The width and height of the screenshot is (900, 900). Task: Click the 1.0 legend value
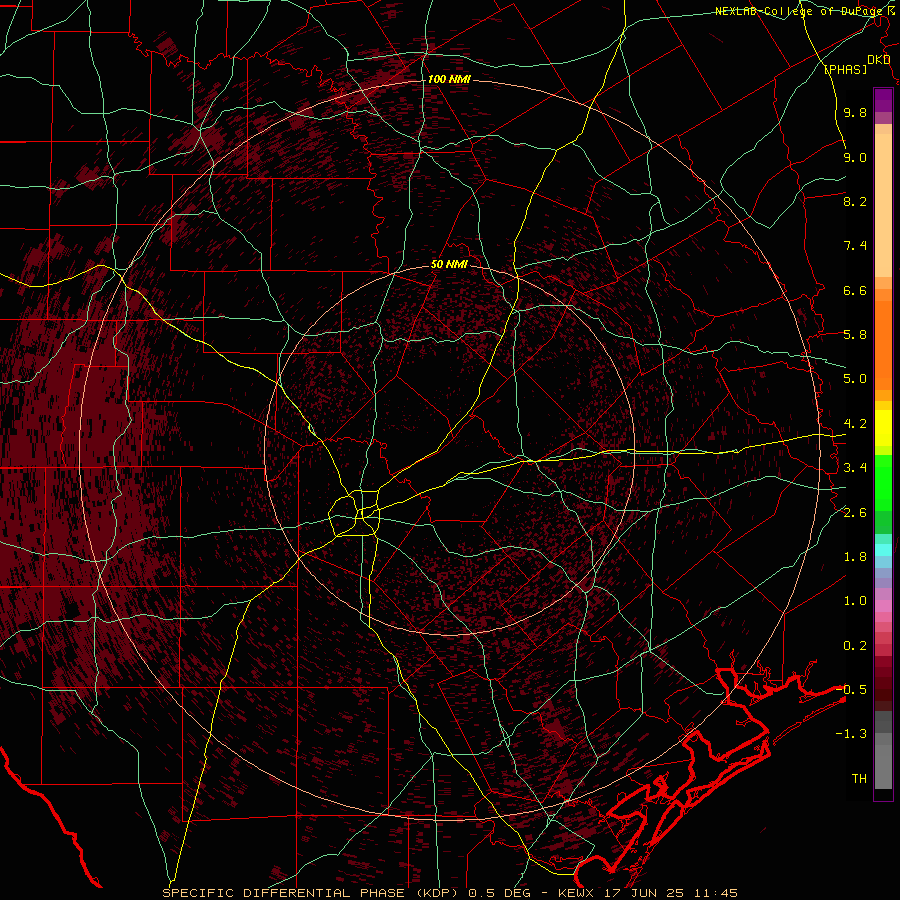point(855,602)
